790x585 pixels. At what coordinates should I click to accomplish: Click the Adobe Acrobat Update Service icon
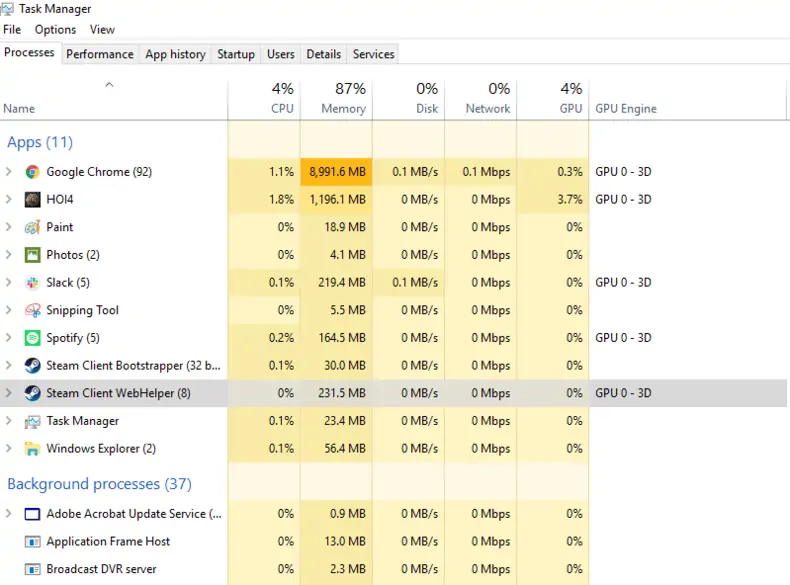(32, 514)
